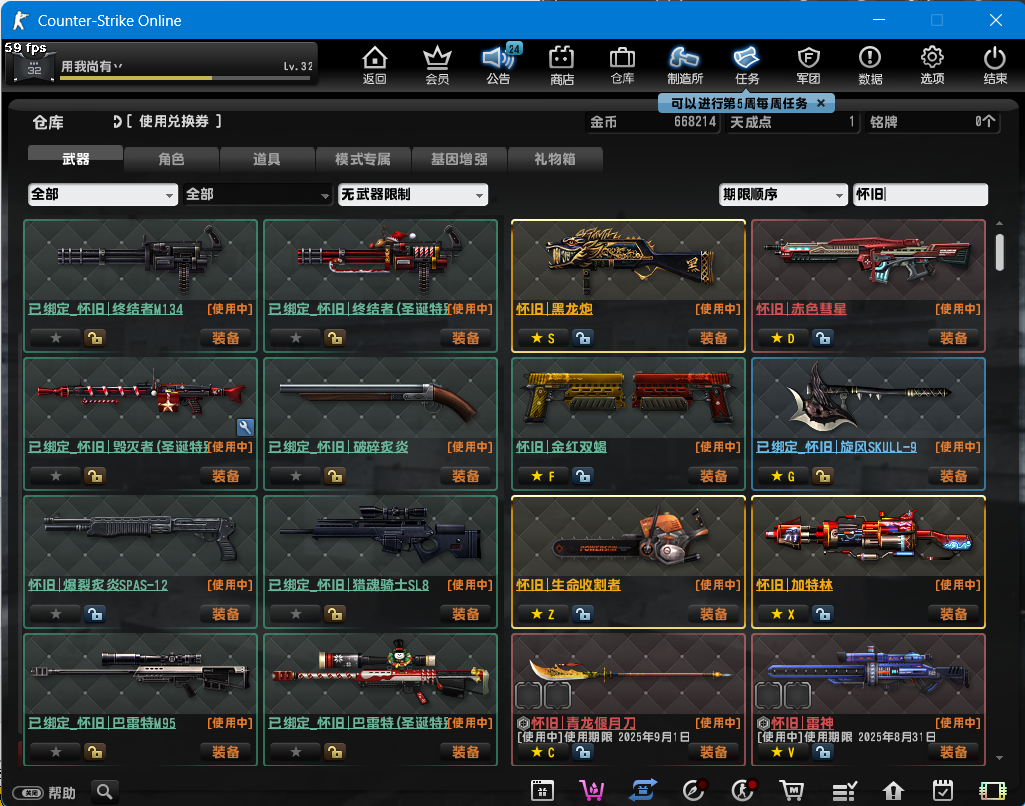1025x806 pixels.
Task: Open the pink shopping cart icon
Action: pos(592,791)
